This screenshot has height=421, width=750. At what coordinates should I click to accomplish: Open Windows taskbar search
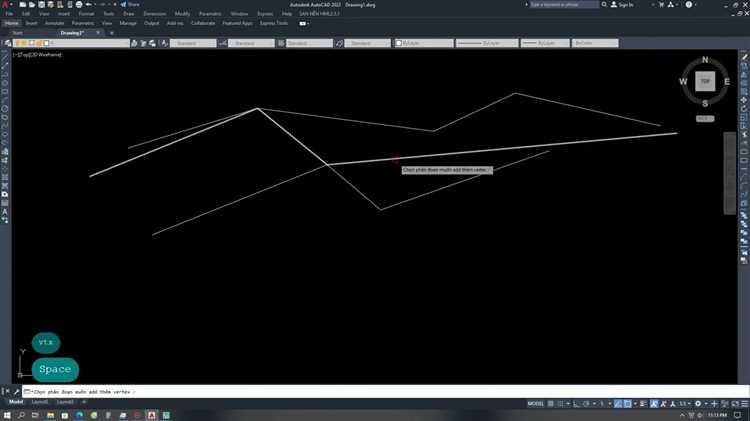(x=21, y=415)
